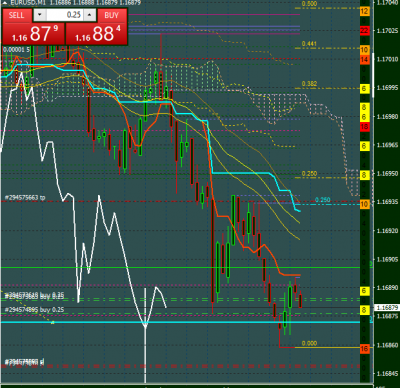
Task: Click the 1.16920 price axis label
Action: (x=387, y=231)
